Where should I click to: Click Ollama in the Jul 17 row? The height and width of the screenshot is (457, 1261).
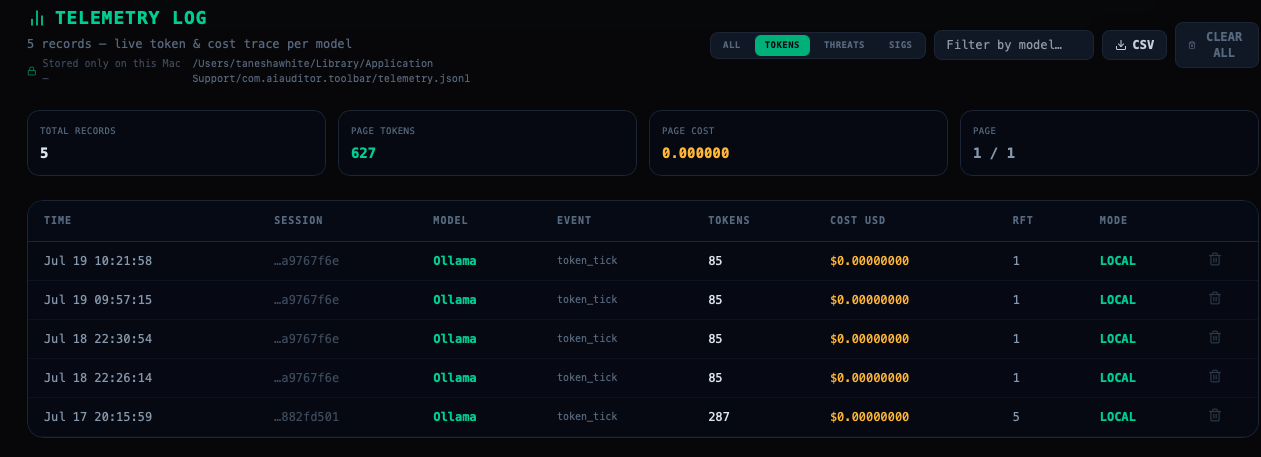tap(455, 416)
